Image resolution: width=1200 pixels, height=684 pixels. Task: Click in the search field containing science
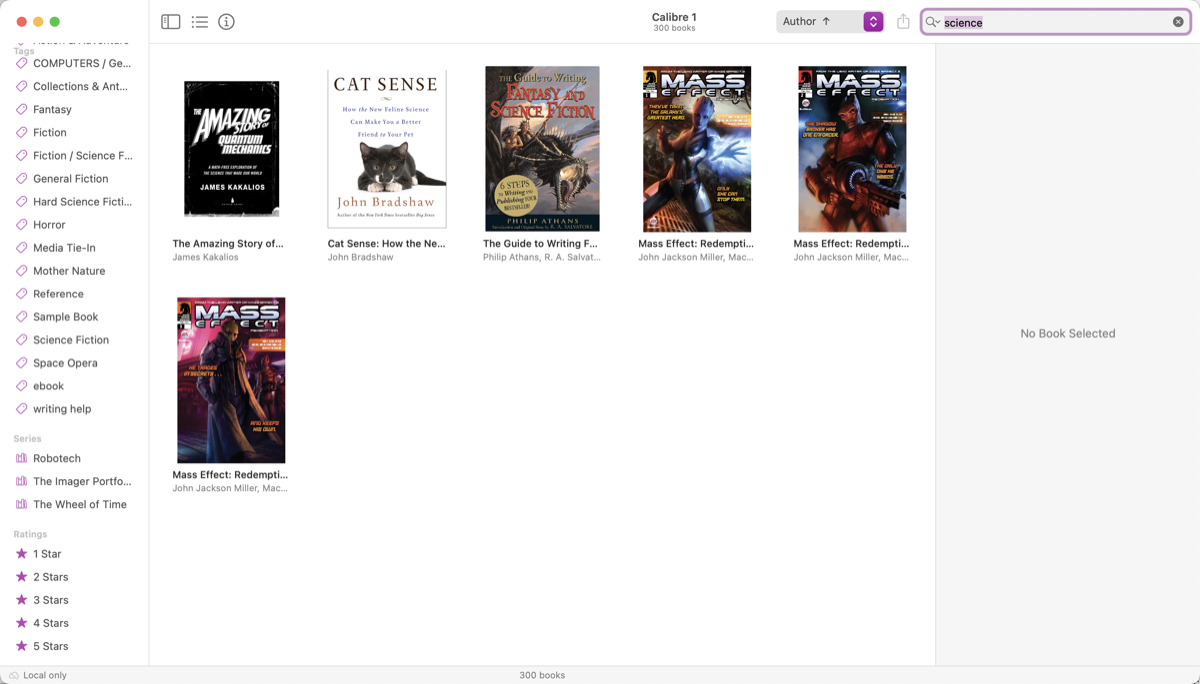[1056, 22]
